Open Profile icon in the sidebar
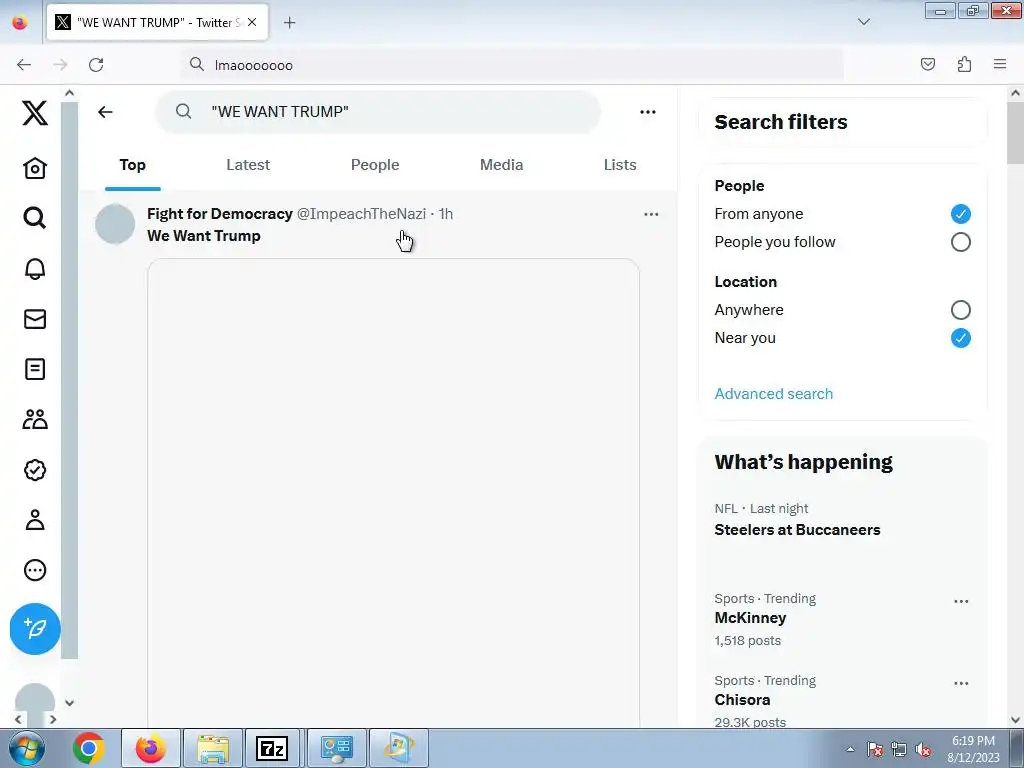 point(35,520)
